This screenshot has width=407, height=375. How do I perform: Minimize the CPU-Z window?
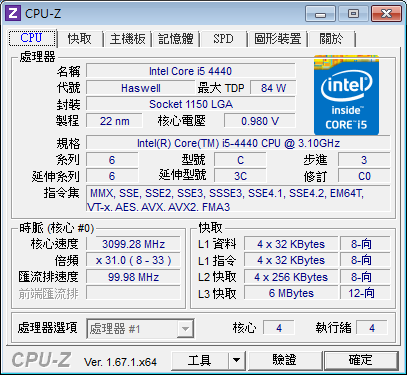click(x=321, y=14)
